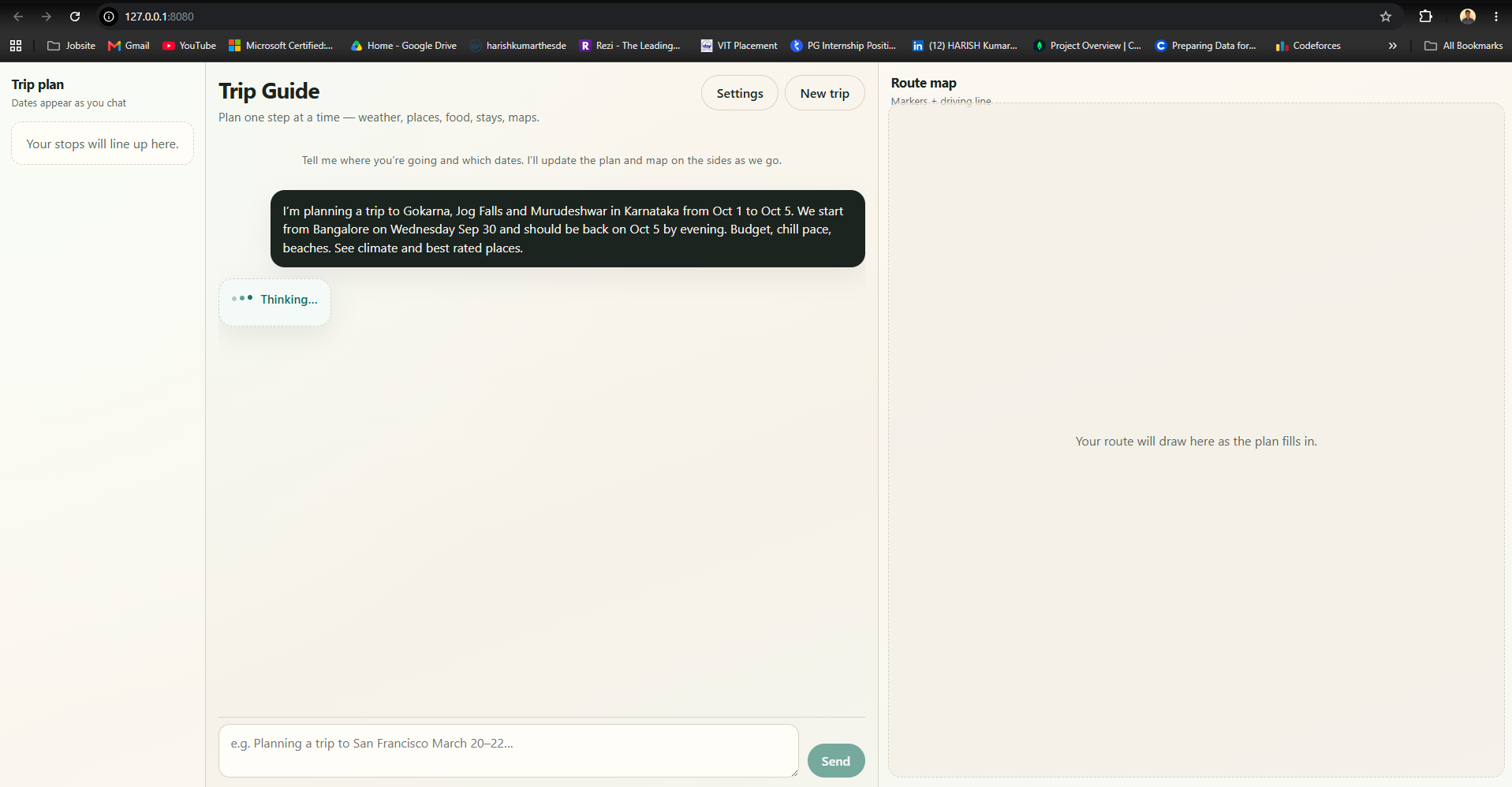This screenshot has height=787, width=1512.
Task: Click the Trip plan sidebar heading
Action: click(38, 84)
